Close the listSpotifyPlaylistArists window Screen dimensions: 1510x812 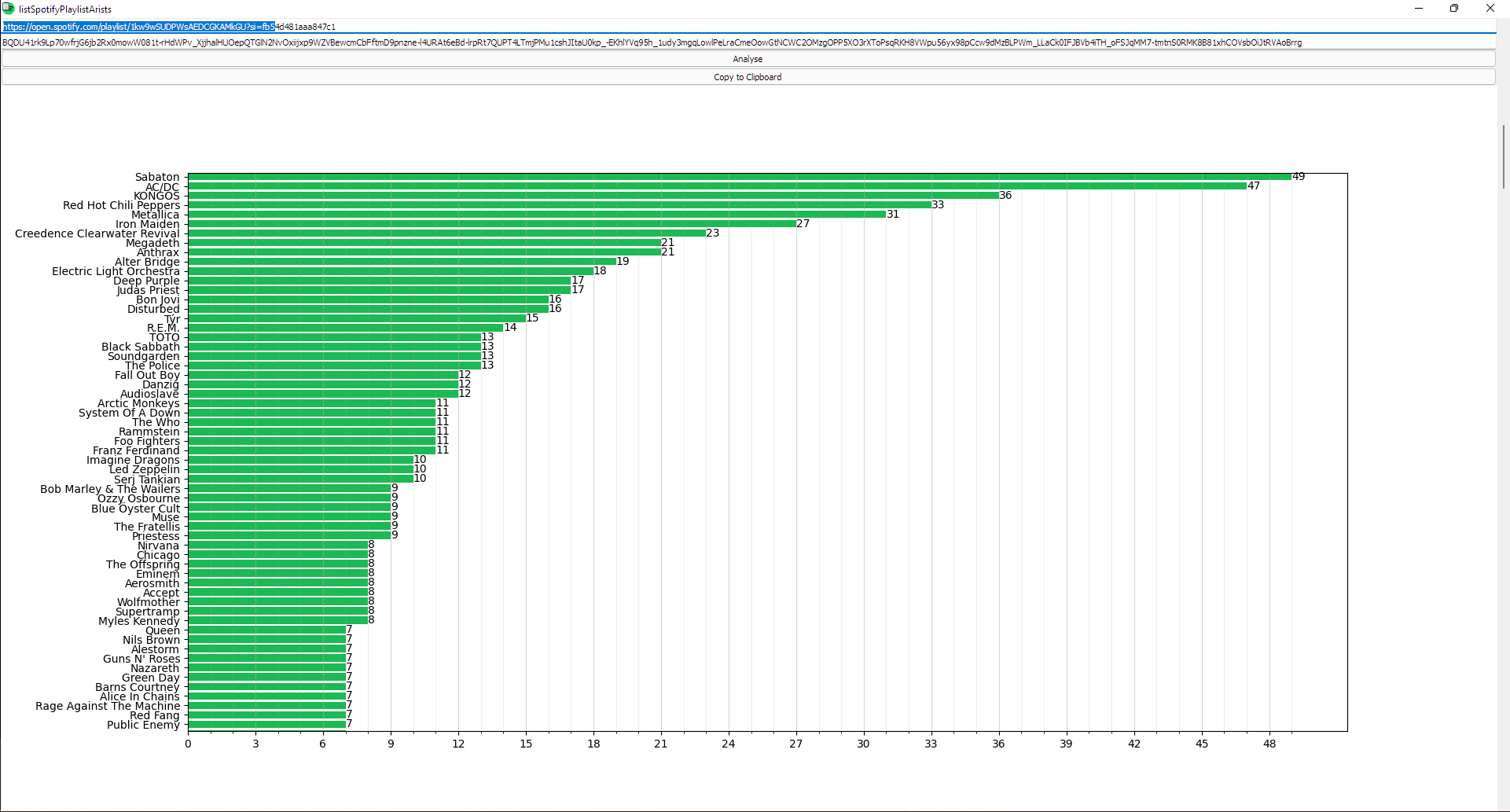[1490, 9]
